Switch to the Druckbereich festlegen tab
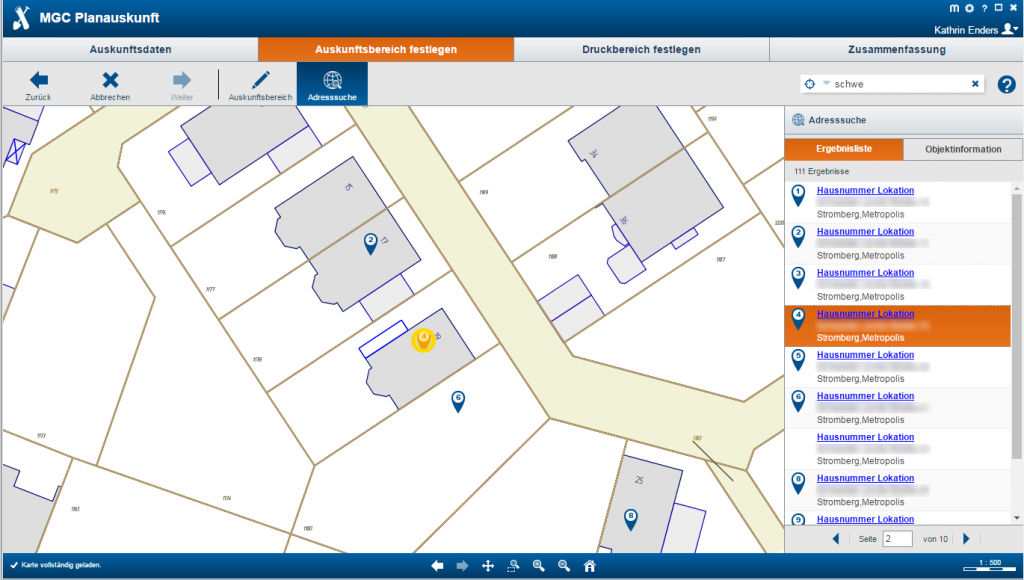The image size is (1024, 580). pyautogui.click(x=641, y=50)
